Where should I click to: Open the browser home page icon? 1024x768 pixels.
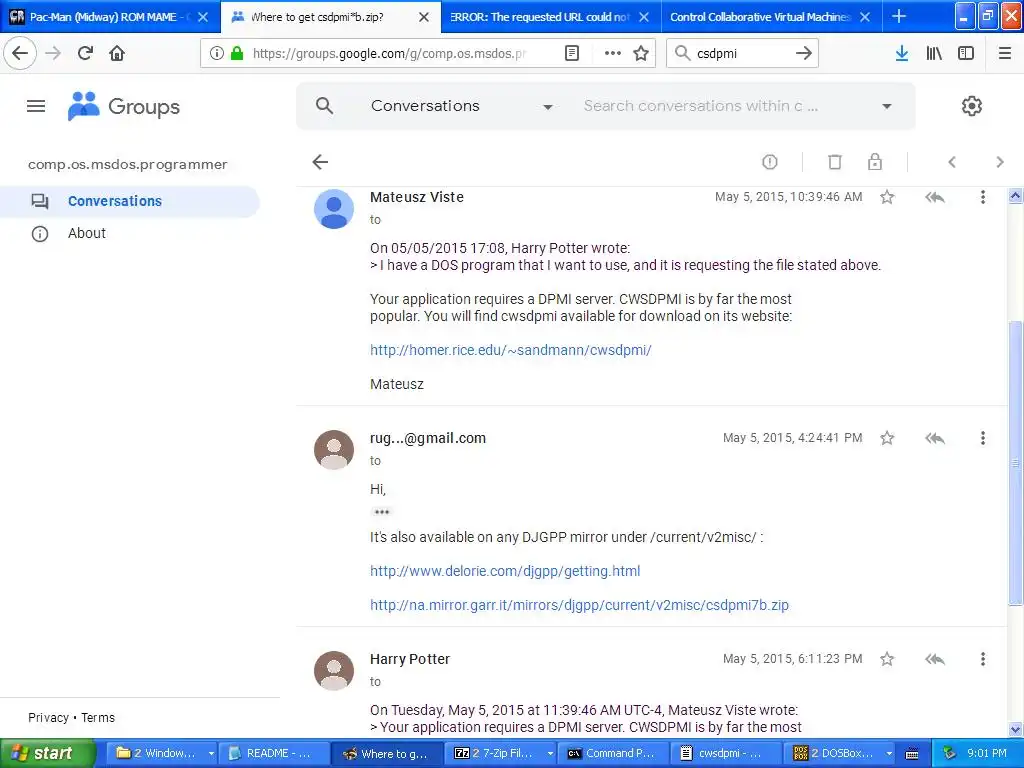click(117, 53)
